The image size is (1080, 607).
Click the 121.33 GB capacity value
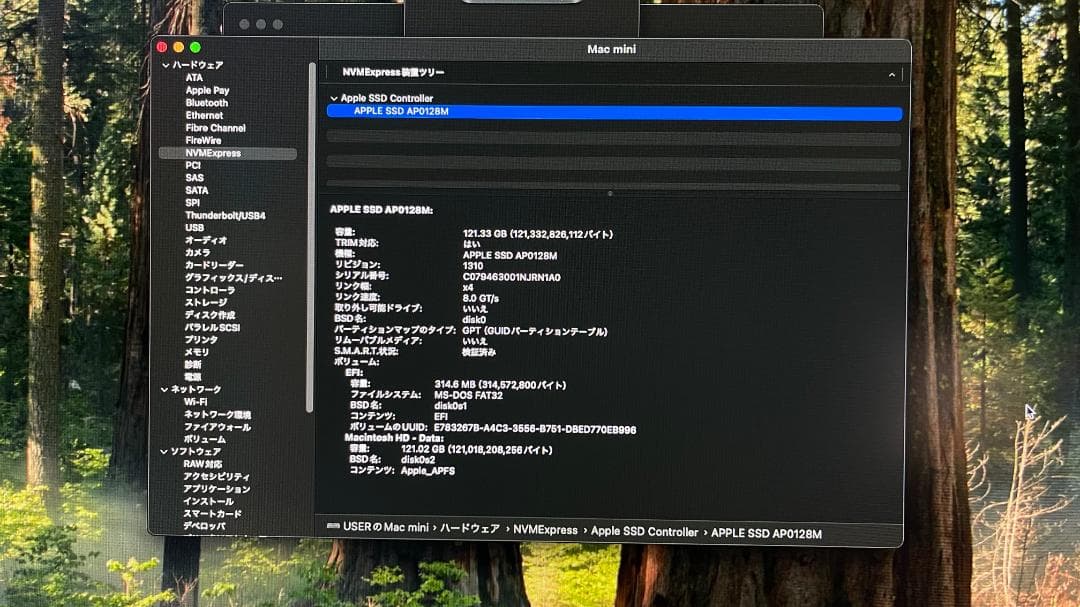[538, 235]
